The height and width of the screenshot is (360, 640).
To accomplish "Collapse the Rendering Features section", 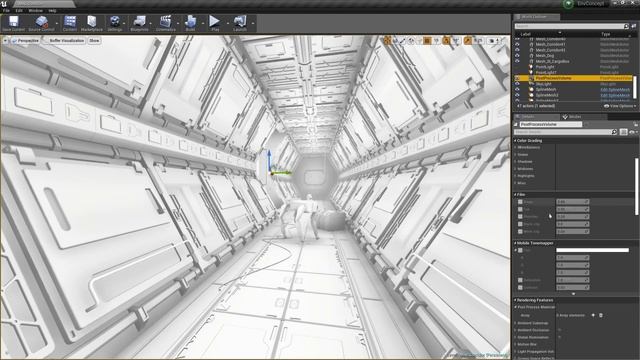I will click(515, 300).
